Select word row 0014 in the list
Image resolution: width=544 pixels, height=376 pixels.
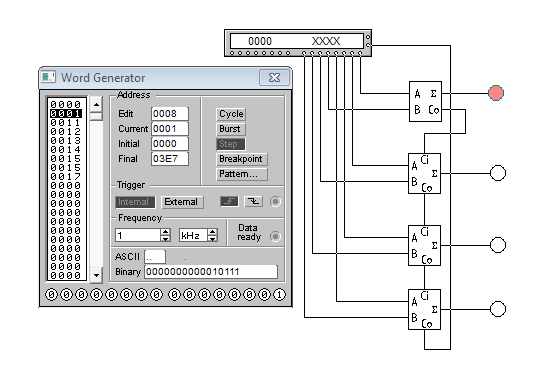click(66, 149)
